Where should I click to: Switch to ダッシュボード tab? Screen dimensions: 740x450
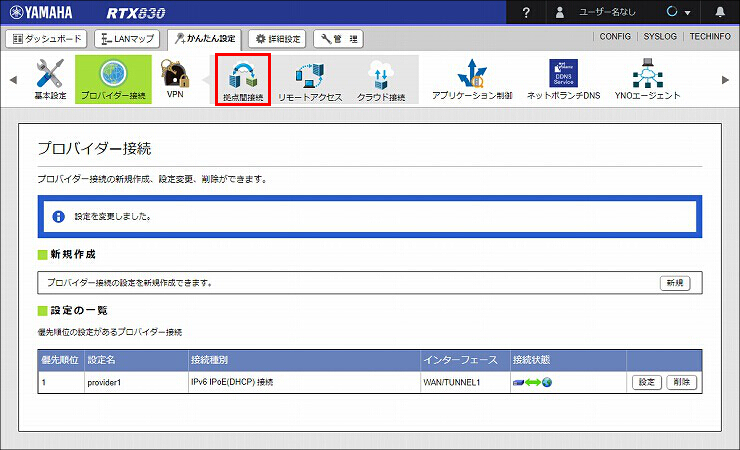[x=46, y=39]
